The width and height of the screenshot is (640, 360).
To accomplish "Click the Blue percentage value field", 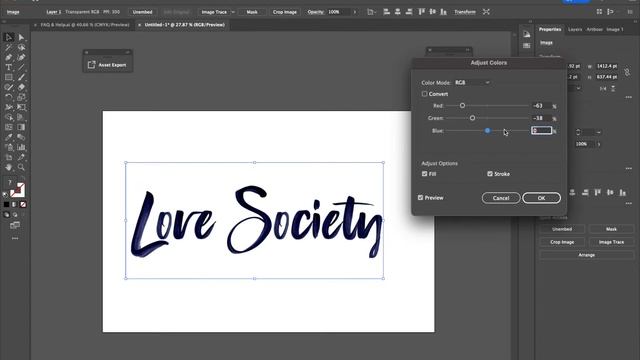I will coord(541,131).
